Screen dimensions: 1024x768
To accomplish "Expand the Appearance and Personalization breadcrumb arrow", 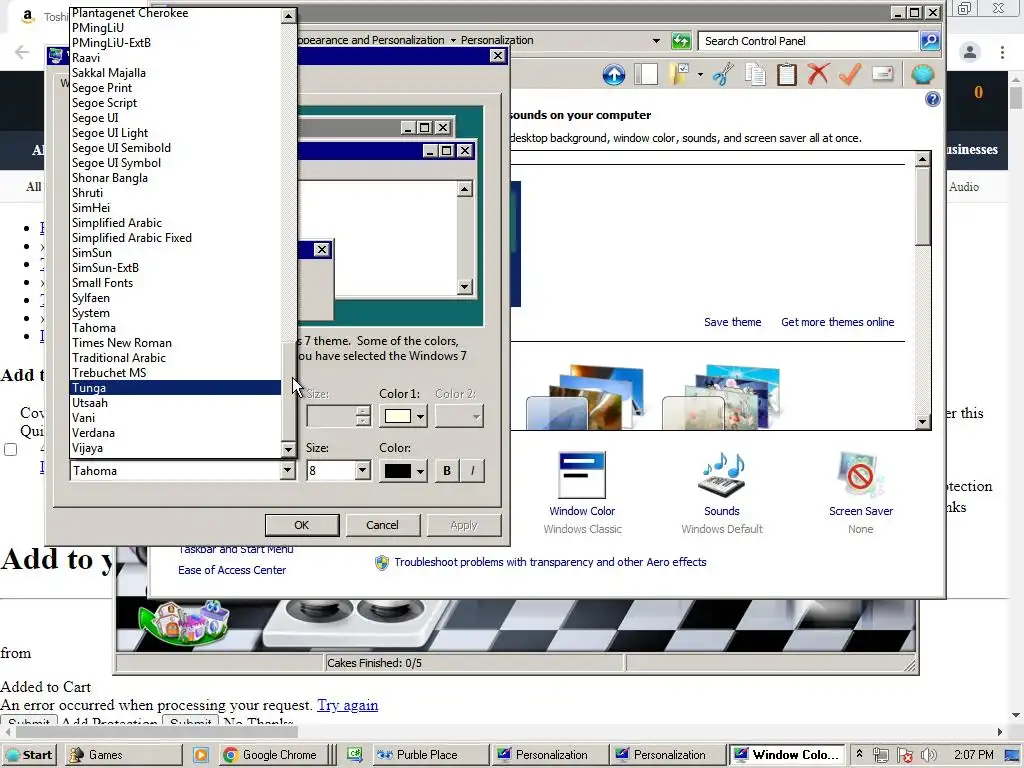I will [x=453, y=40].
